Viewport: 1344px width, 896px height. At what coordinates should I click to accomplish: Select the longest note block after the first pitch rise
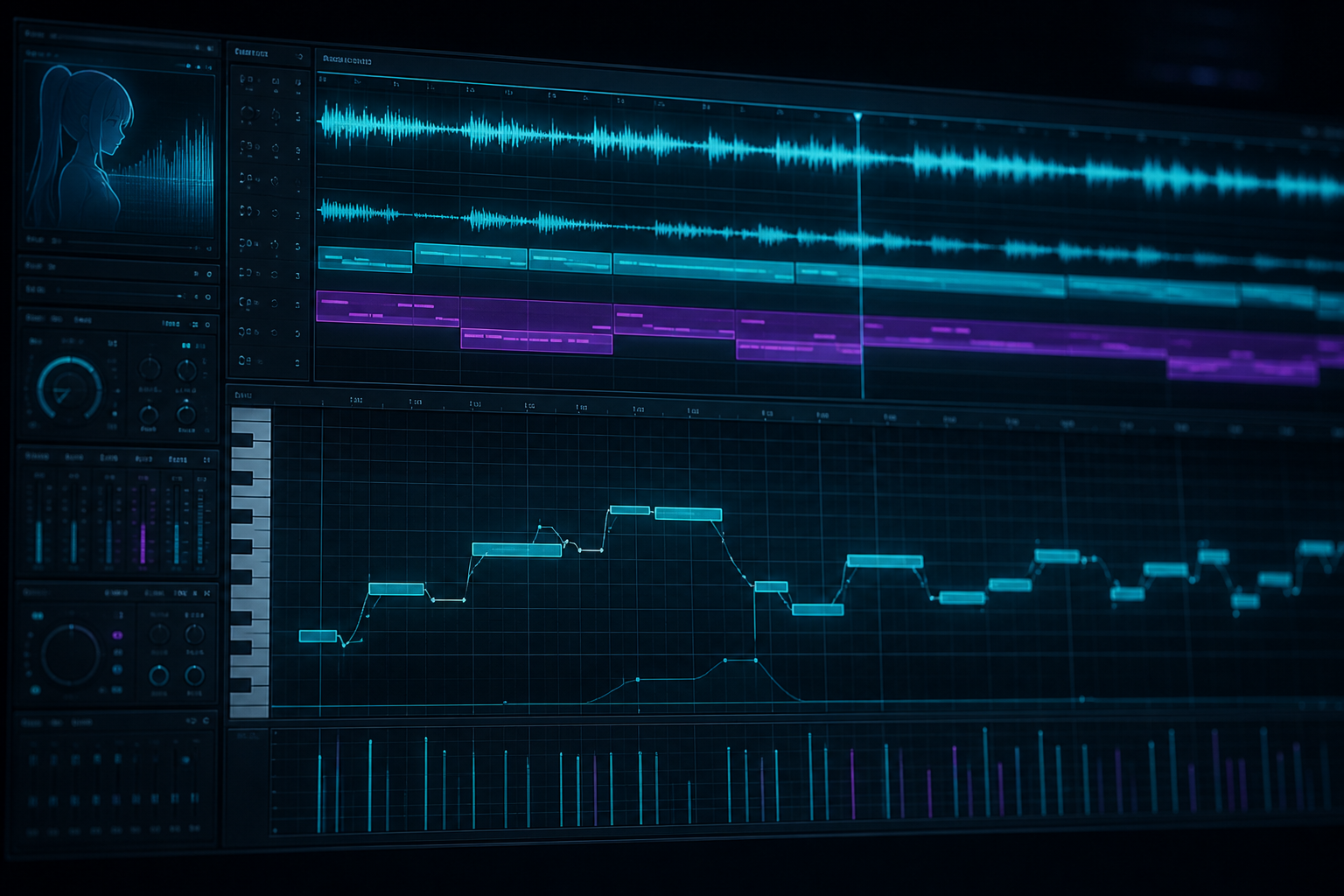point(516,549)
